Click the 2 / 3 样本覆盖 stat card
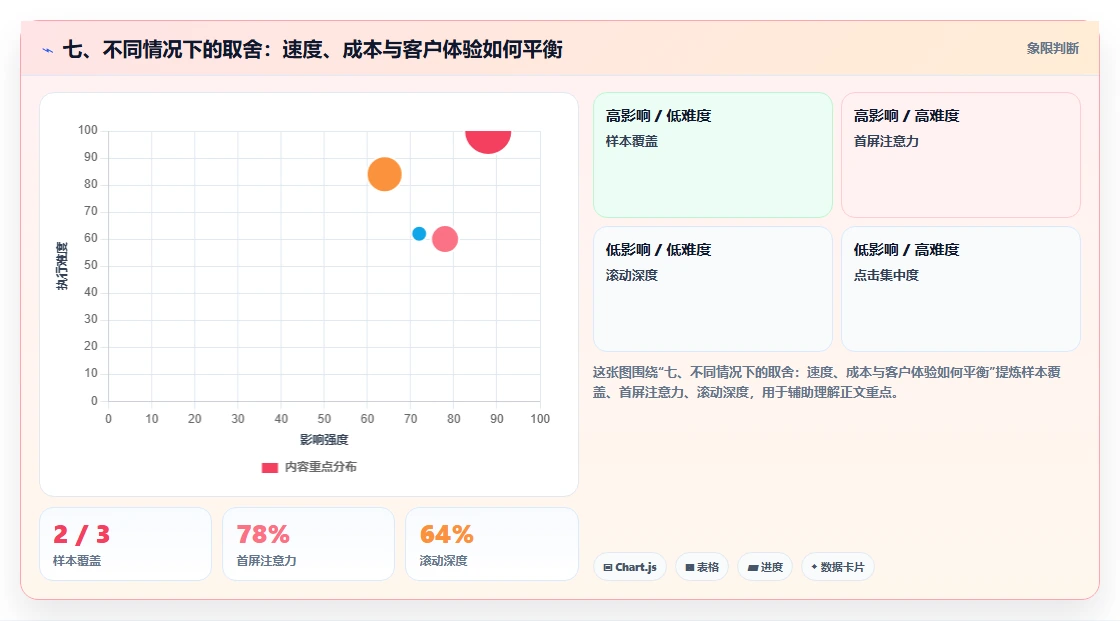Viewport: 1120px width, 621px height. point(126,544)
